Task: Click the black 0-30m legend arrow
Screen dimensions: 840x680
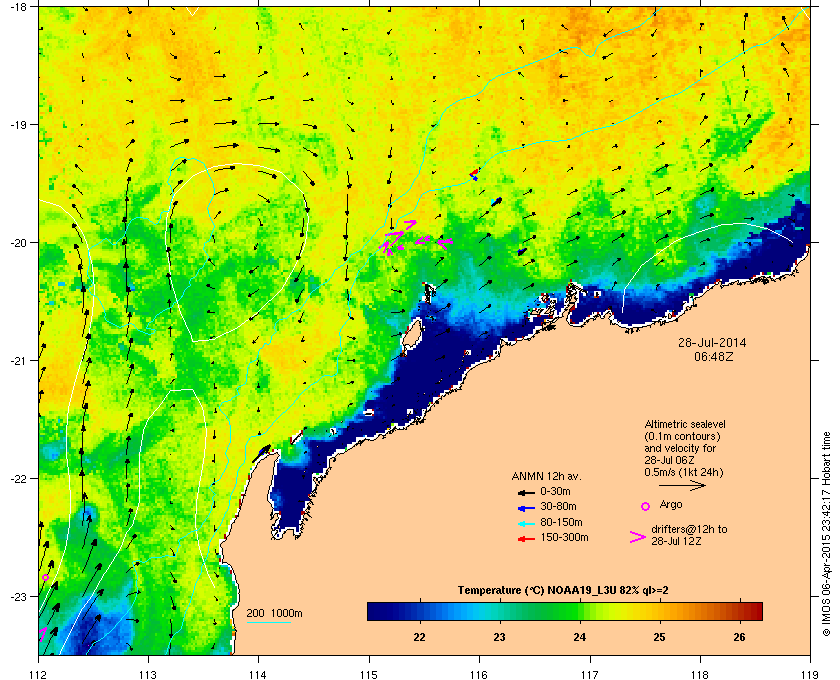Action: pyautogui.click(x=527, y=492)
